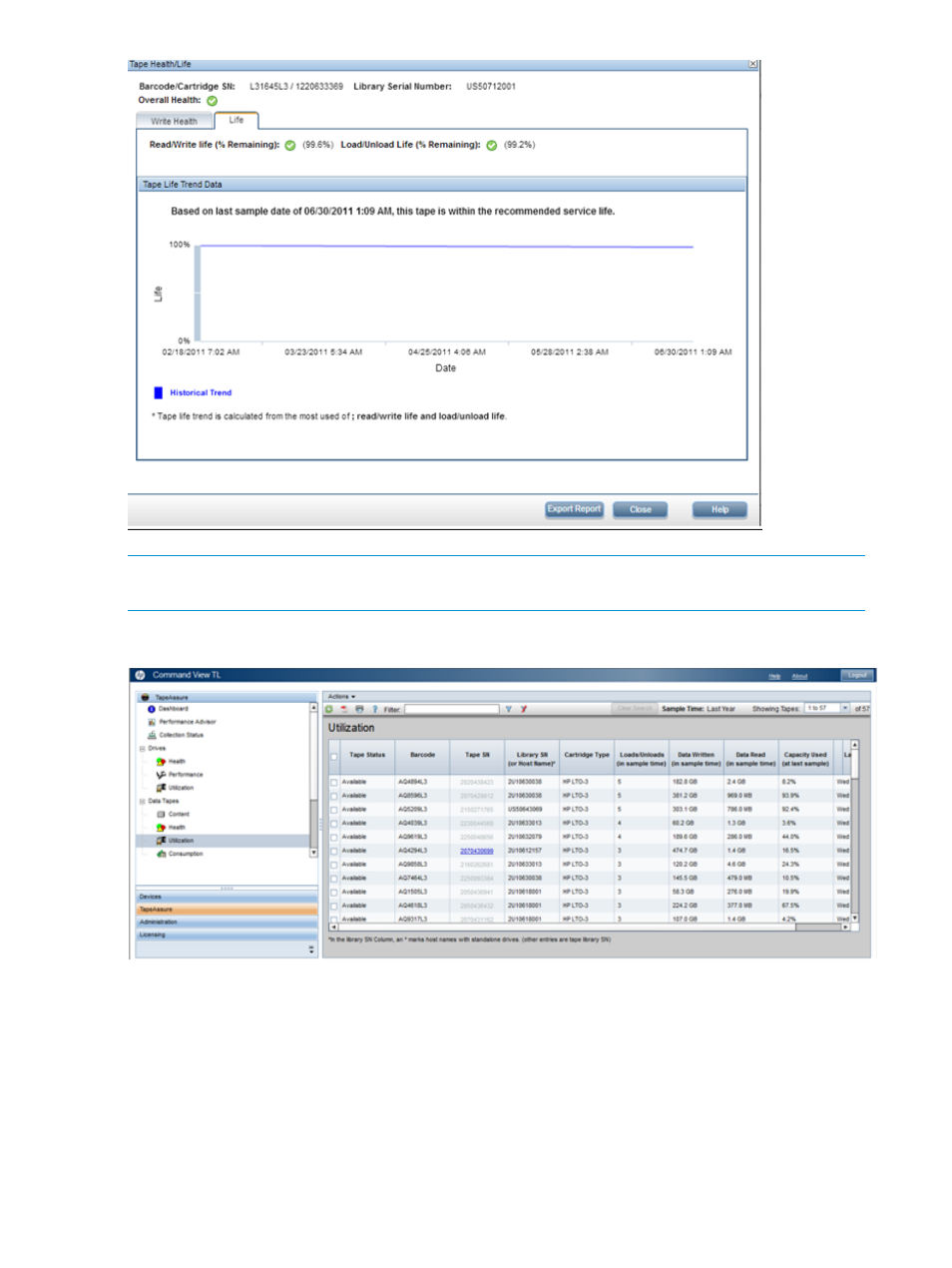Check the row for barcode AQ7464L3
952x1268 pixels.
333,879
